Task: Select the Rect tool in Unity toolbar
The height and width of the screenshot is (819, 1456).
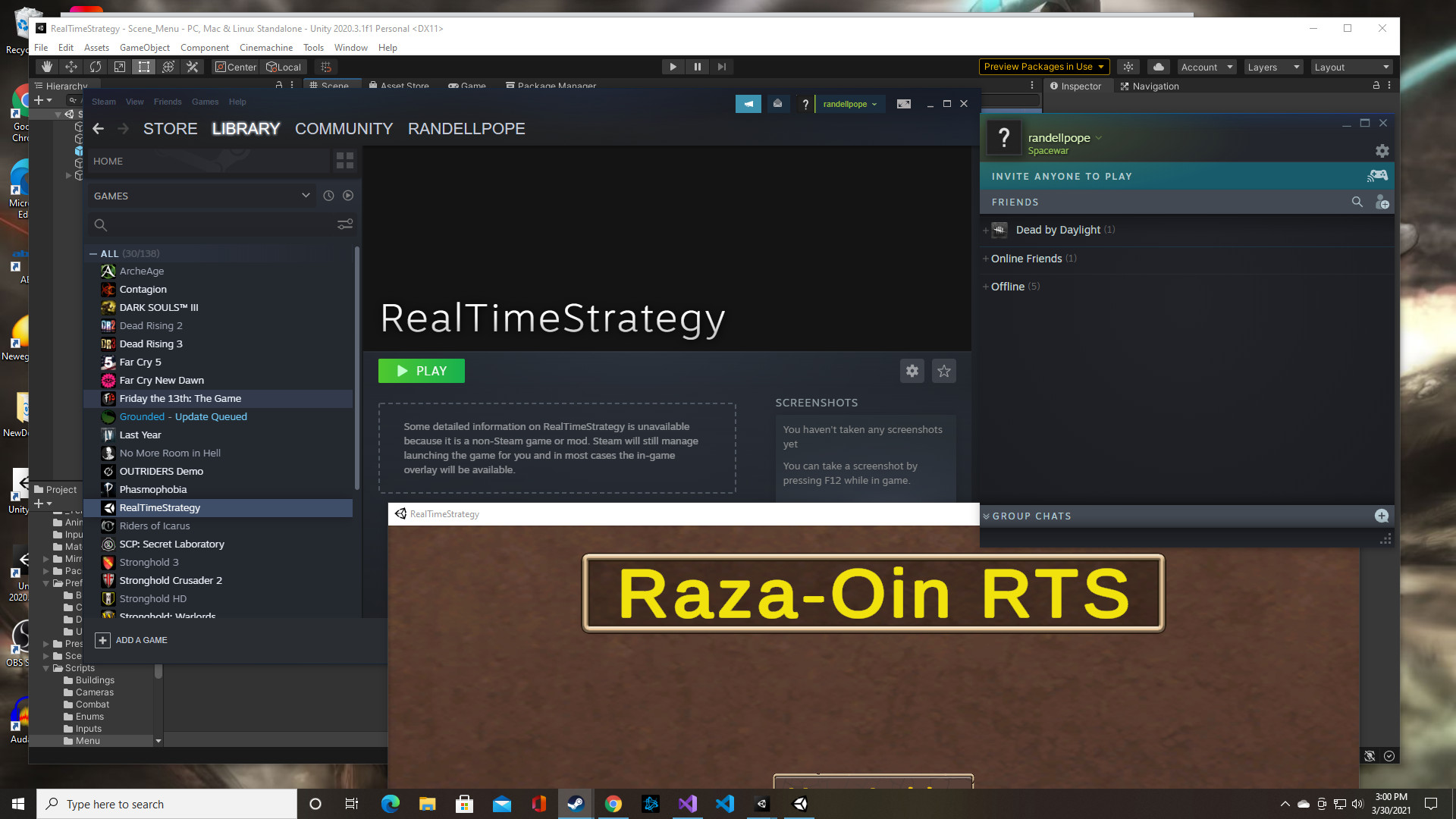Action: click(x=143, y=67)
